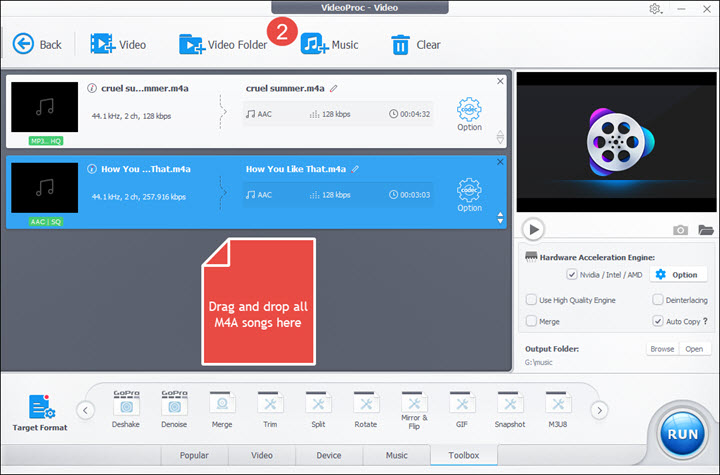Click the 00:04:32 duration of cruel summer
Viewport: 720px width, 475px height.
[410, 114]
